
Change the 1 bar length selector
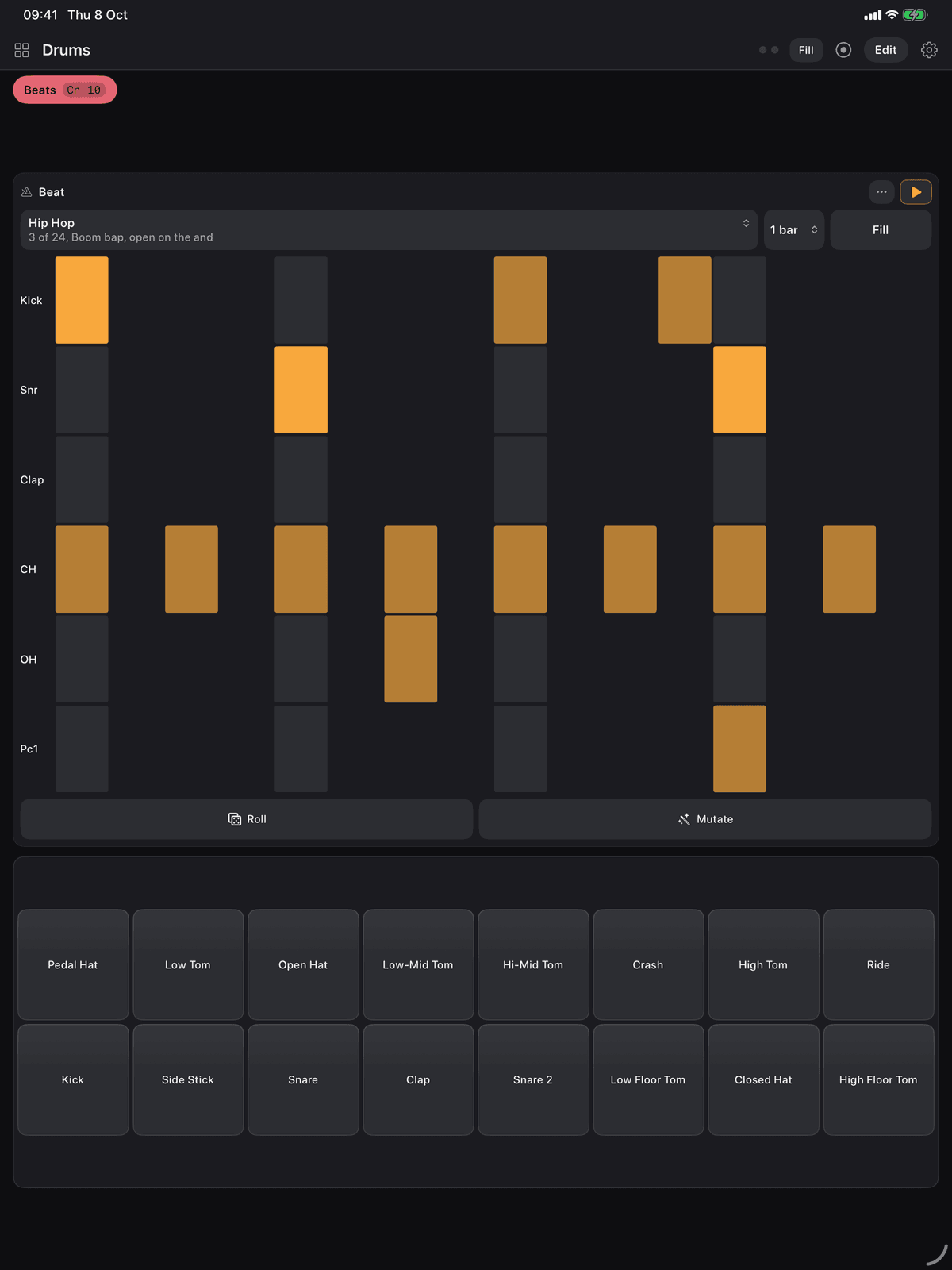click(x=794, y=230)
